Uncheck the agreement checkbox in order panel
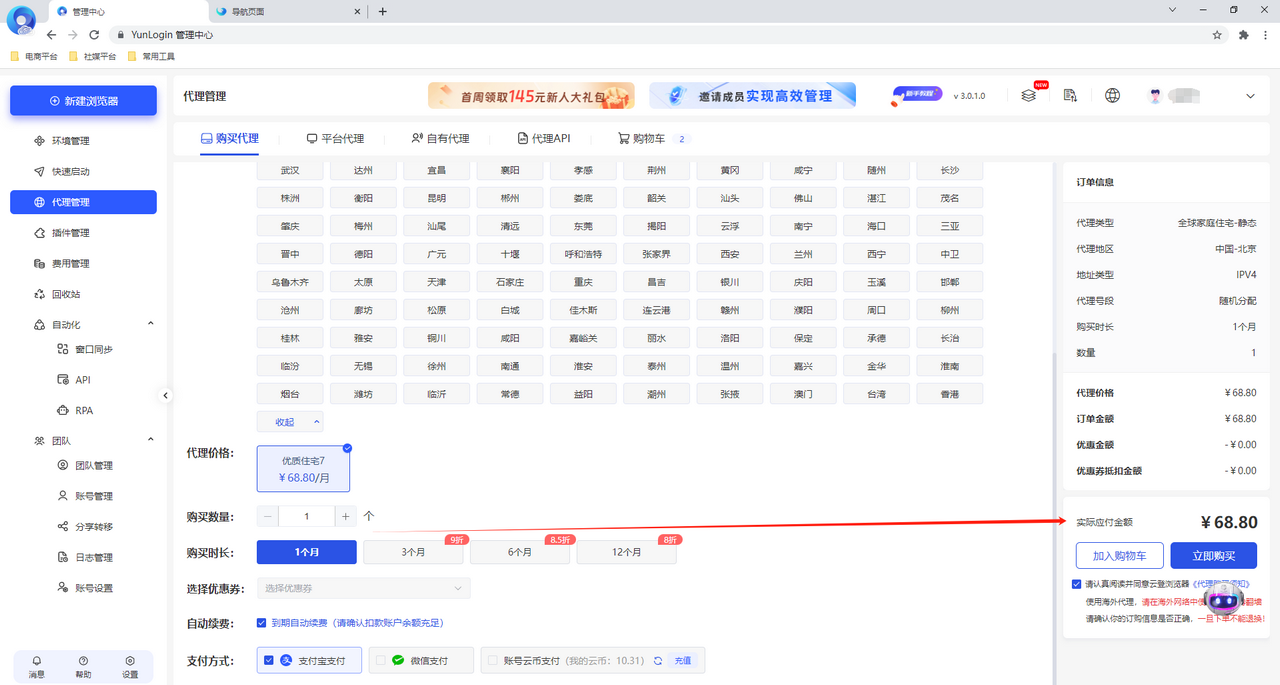This screenshot has height=685, width=1280. (1077, 584)
